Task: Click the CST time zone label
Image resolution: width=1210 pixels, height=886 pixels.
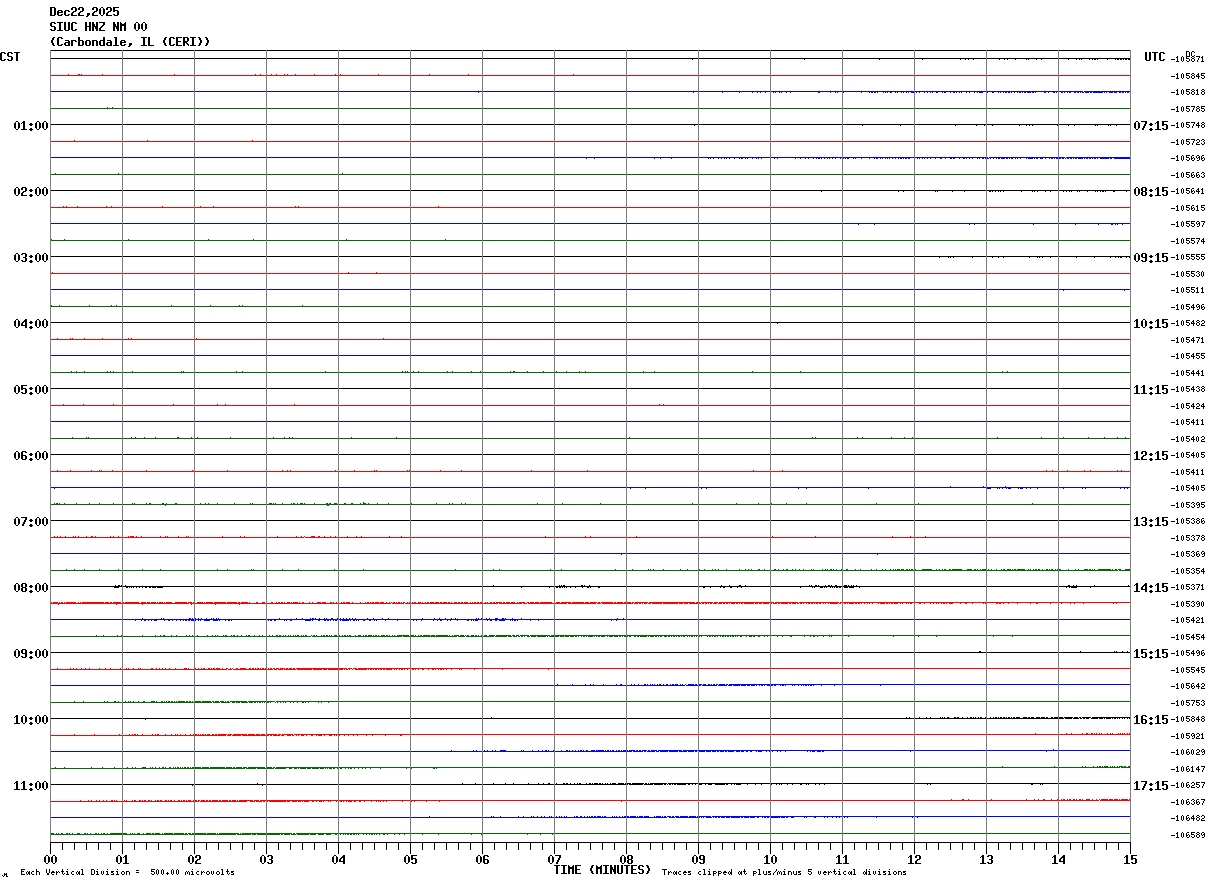Action: tap(10, 57)
